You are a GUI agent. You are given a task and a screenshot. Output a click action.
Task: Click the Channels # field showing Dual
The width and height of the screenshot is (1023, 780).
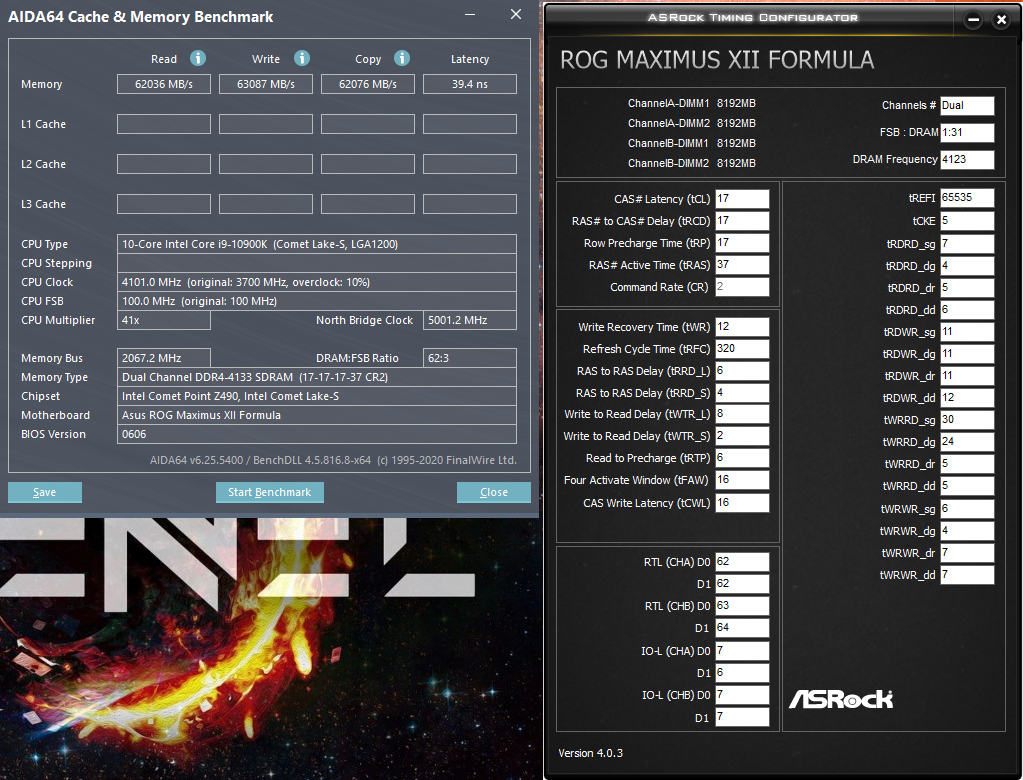(967, 106)
